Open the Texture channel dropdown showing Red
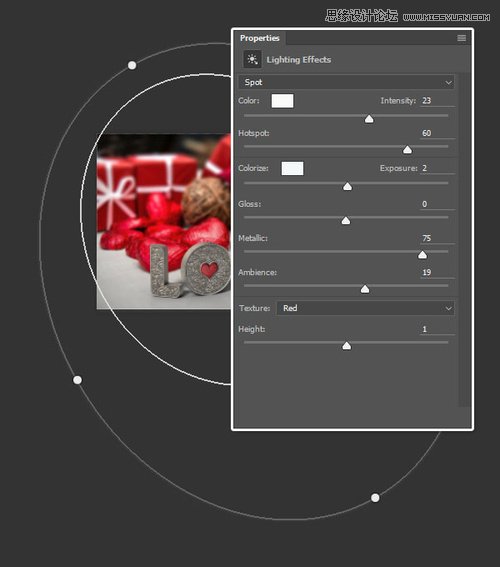This screenshot has width=500, height=567. tap(366, 308)
